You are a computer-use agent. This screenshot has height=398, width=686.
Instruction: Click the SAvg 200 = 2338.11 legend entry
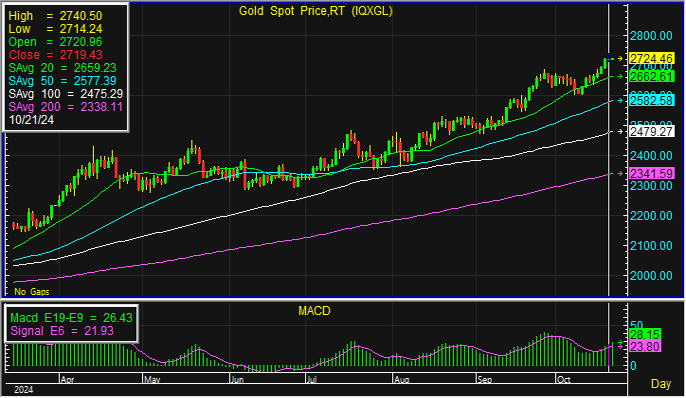coord(66,107)
